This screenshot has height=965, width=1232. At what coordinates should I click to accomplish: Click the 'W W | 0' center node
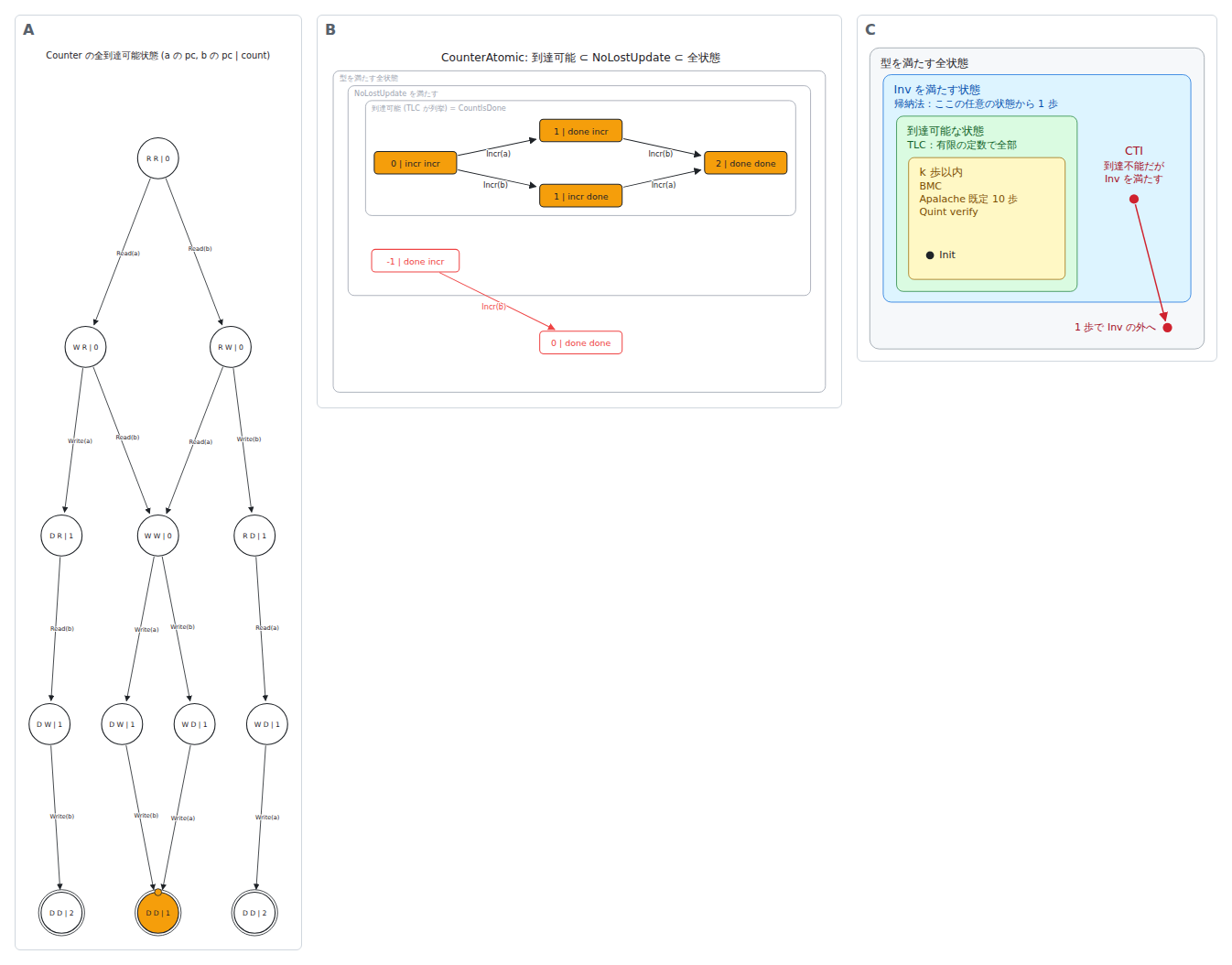click(x=158, y=536)
